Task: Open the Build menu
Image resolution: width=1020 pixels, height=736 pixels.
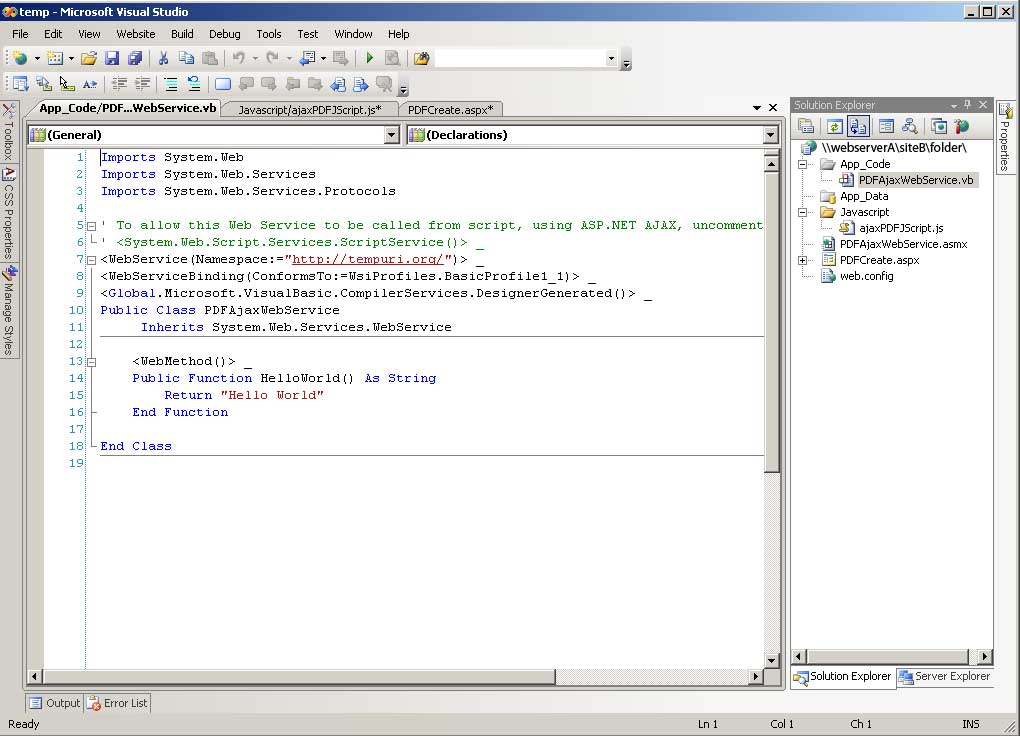Action: coord(182,34)
